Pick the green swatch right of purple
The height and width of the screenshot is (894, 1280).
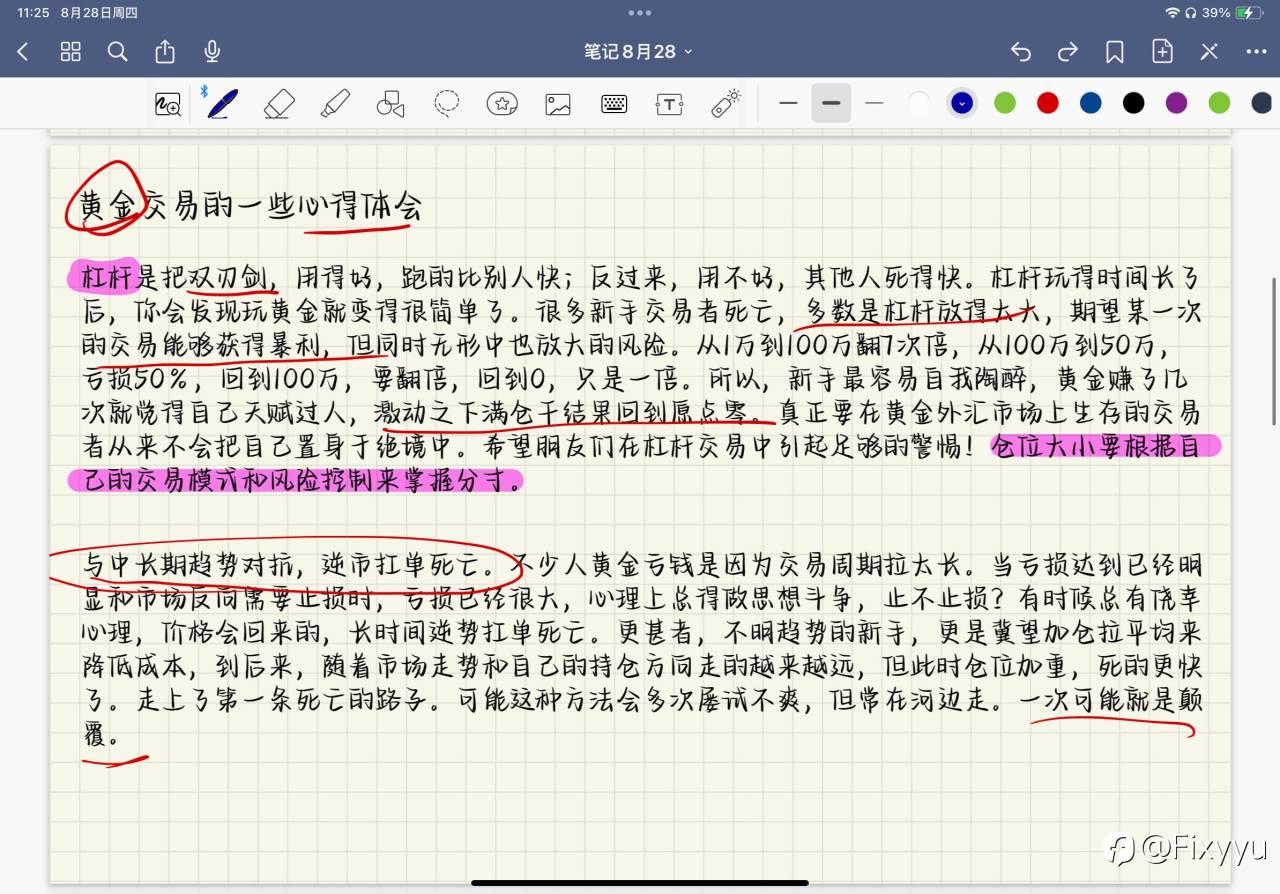1219,103
